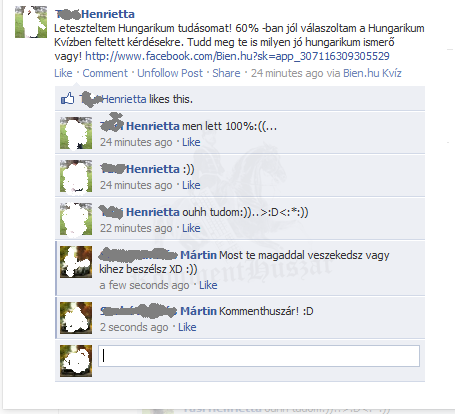Click the thumbs-up icon beside 'likes this'
The image size is (455, 414).
67,99
